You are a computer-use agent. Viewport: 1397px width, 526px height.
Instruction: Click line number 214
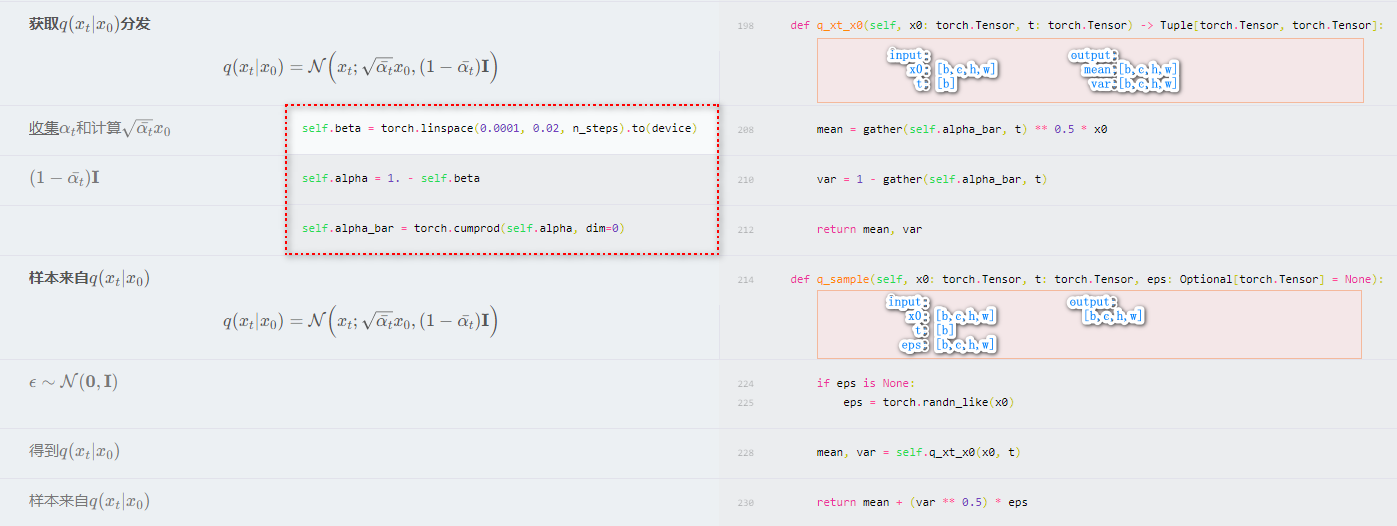[x=745, y=280]
